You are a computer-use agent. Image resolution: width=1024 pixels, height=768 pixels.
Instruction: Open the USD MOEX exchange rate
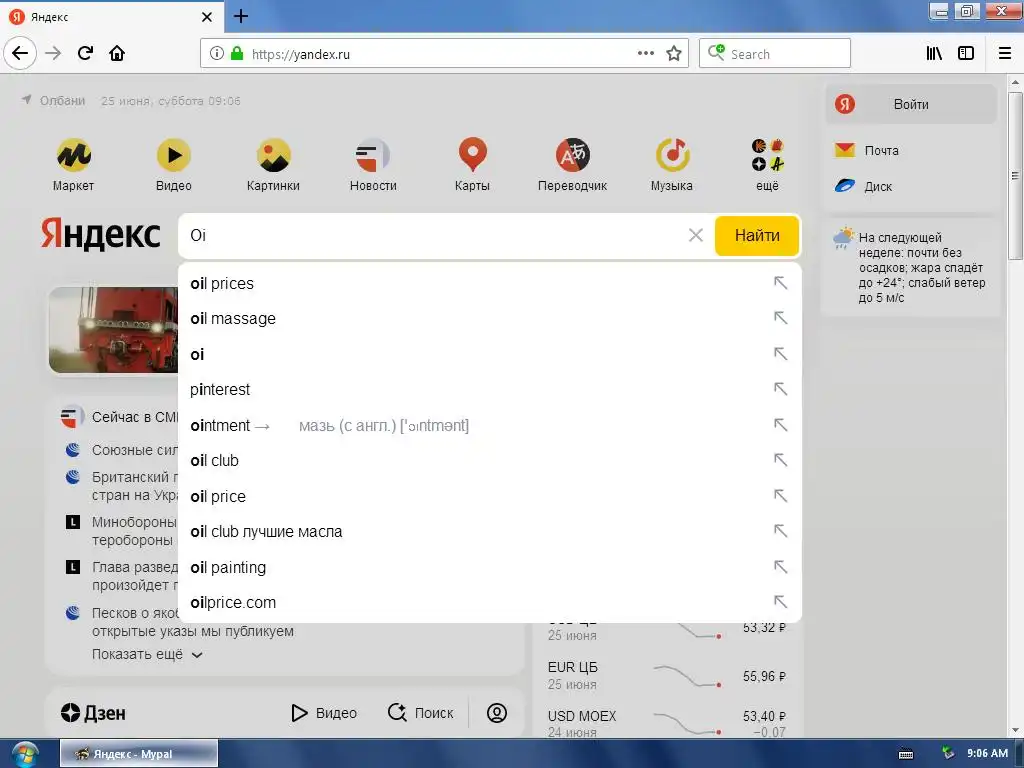click(667, 724)
